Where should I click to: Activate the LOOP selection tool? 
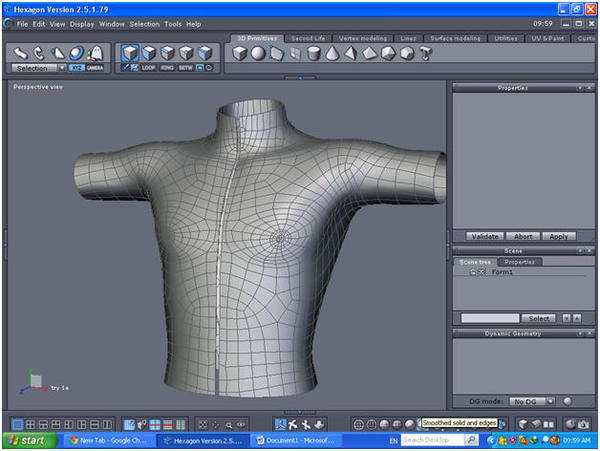(x=149, y=68)
